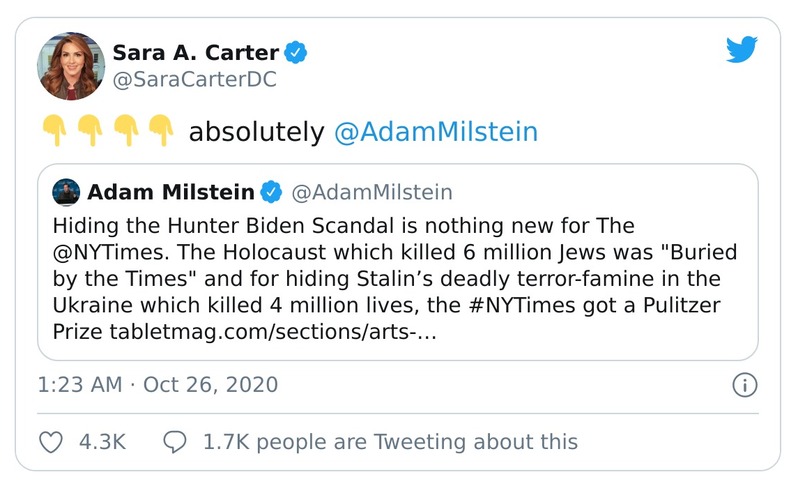Click the Twitter bird logo
This screenshot has height=486, width=798.
coord(741,49)
